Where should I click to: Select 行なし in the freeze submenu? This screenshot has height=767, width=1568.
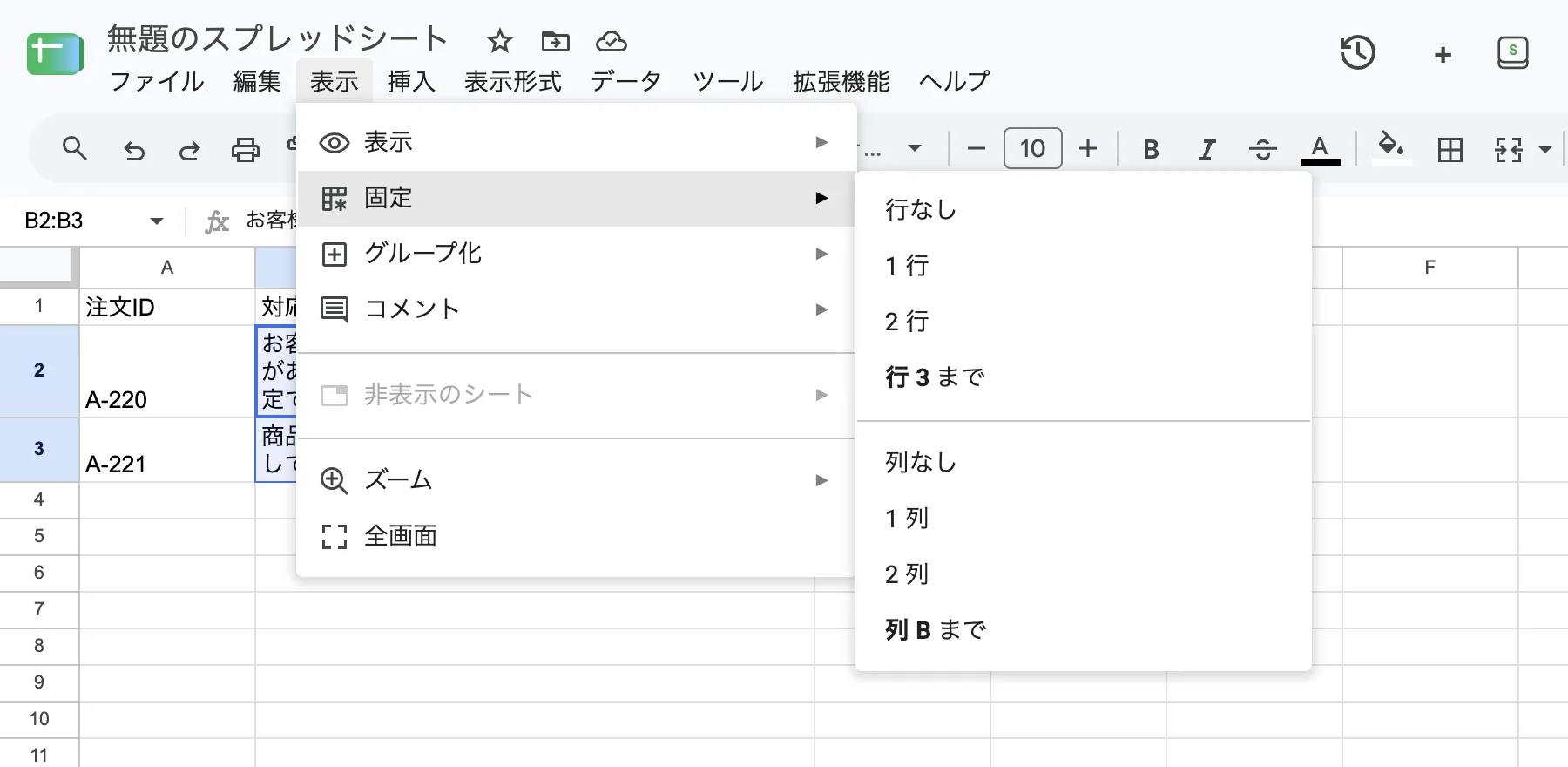pos(1084,210)
